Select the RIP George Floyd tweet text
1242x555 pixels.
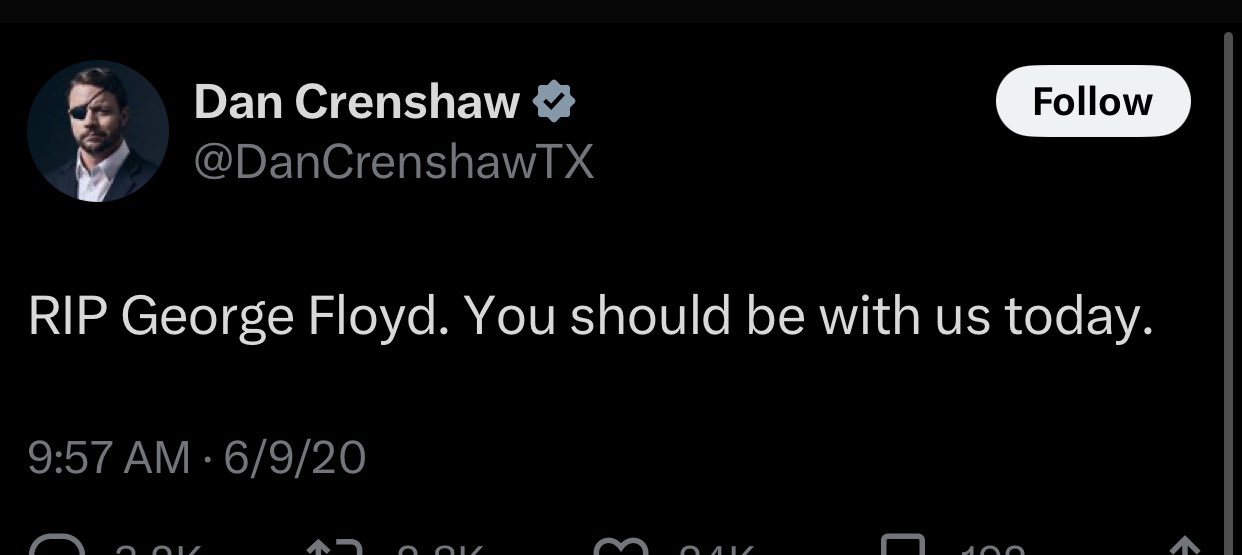pos(591,318)
